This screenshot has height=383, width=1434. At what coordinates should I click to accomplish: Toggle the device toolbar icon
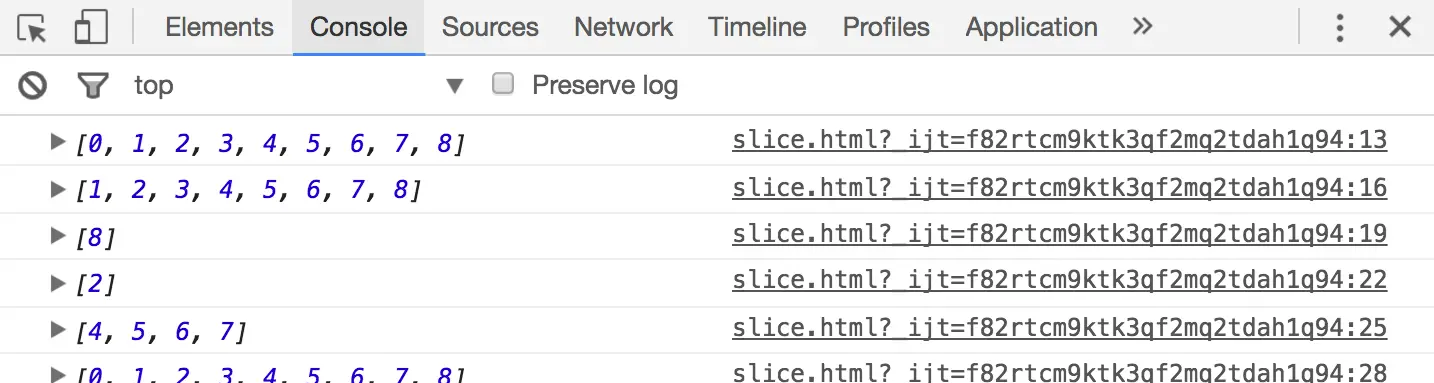click(91, 28)
